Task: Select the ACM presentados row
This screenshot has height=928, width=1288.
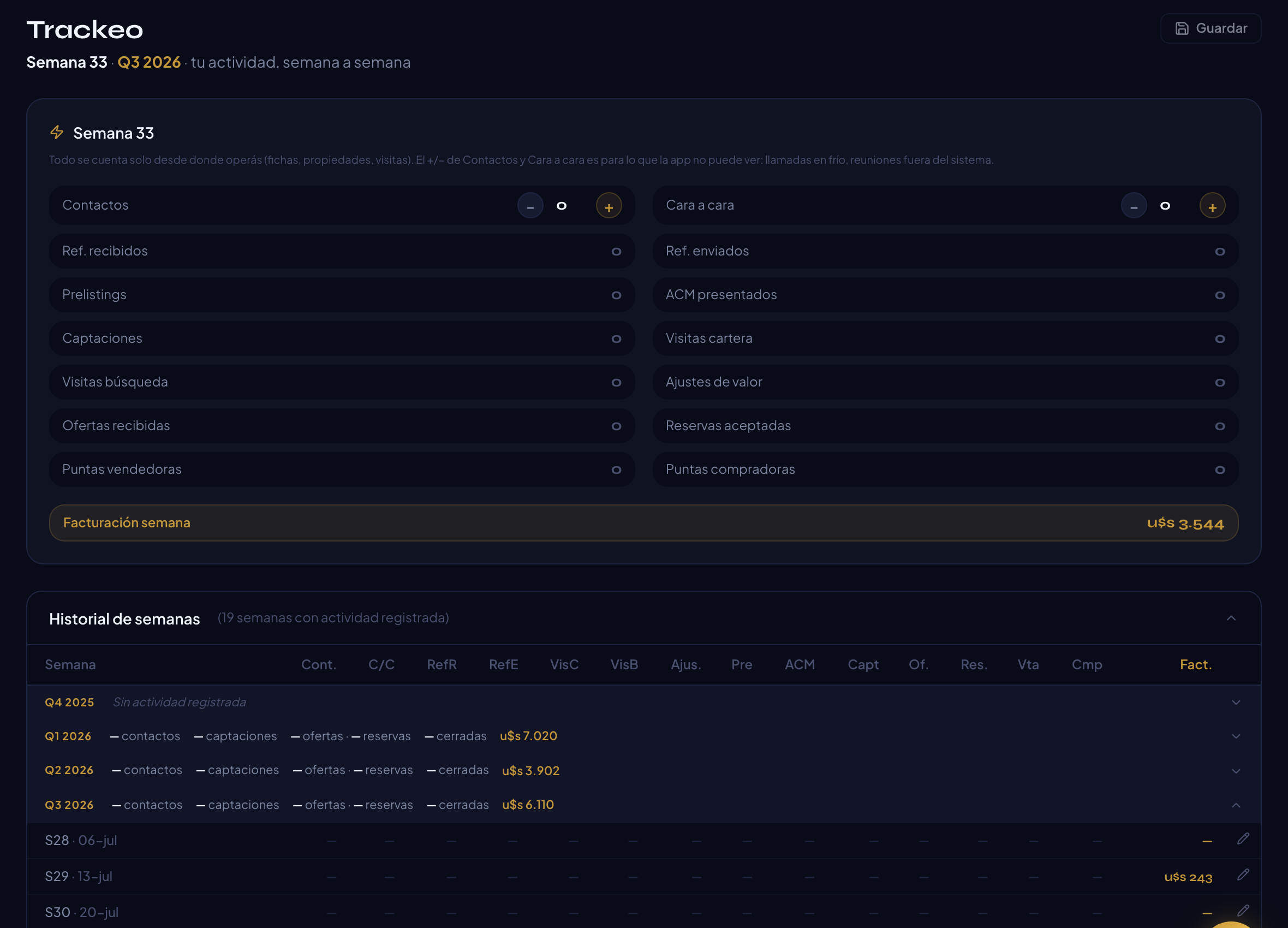Action: click(x=945, y=295)
